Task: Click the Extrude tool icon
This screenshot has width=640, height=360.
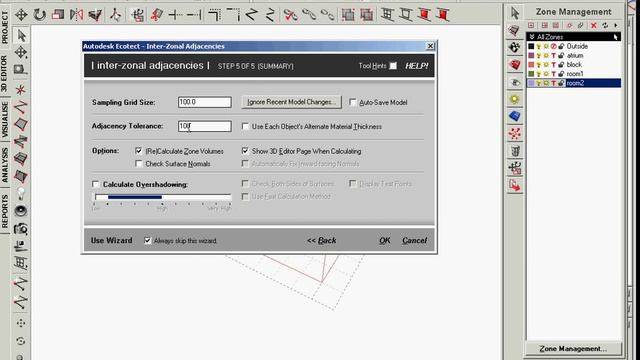Action: point(95,15)
